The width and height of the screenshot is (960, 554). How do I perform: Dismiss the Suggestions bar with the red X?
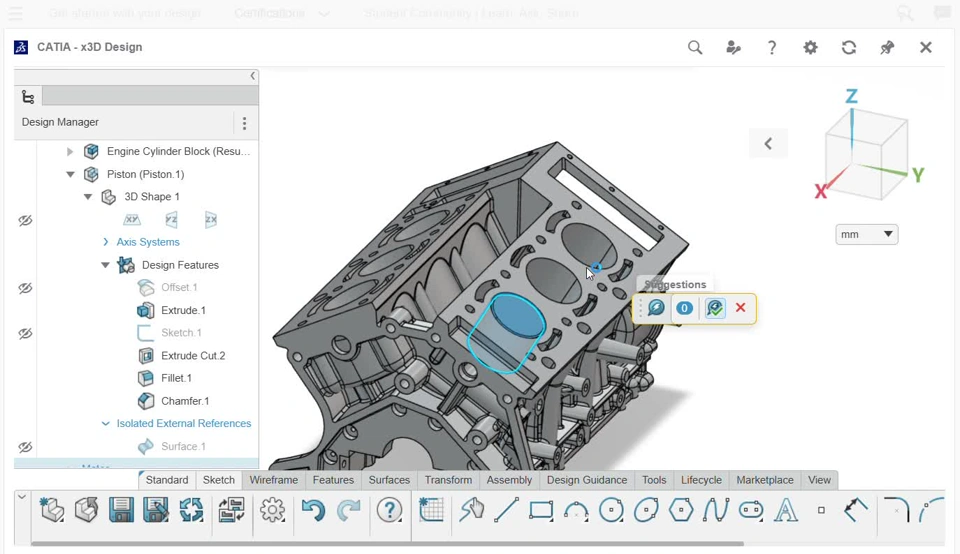[x=741, y=307]
